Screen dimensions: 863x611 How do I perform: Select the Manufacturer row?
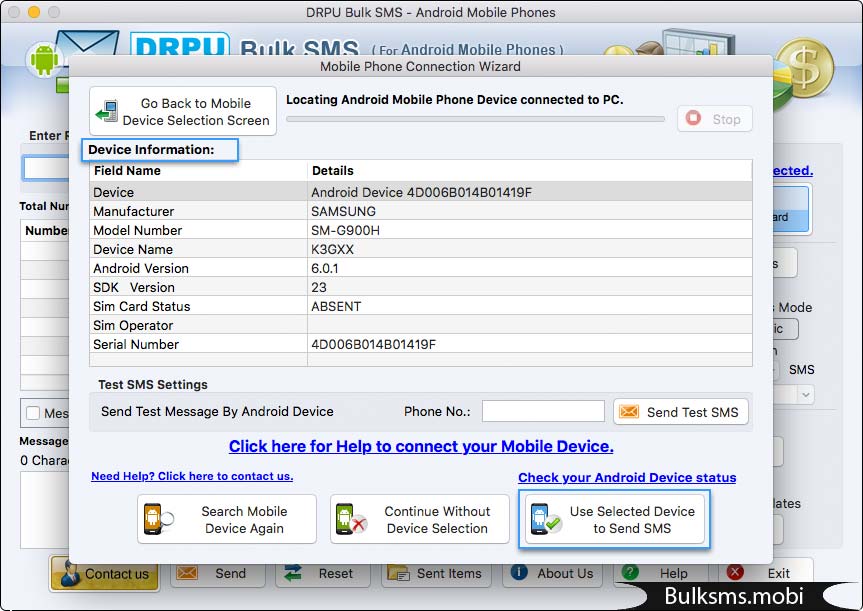coord(420,211)
